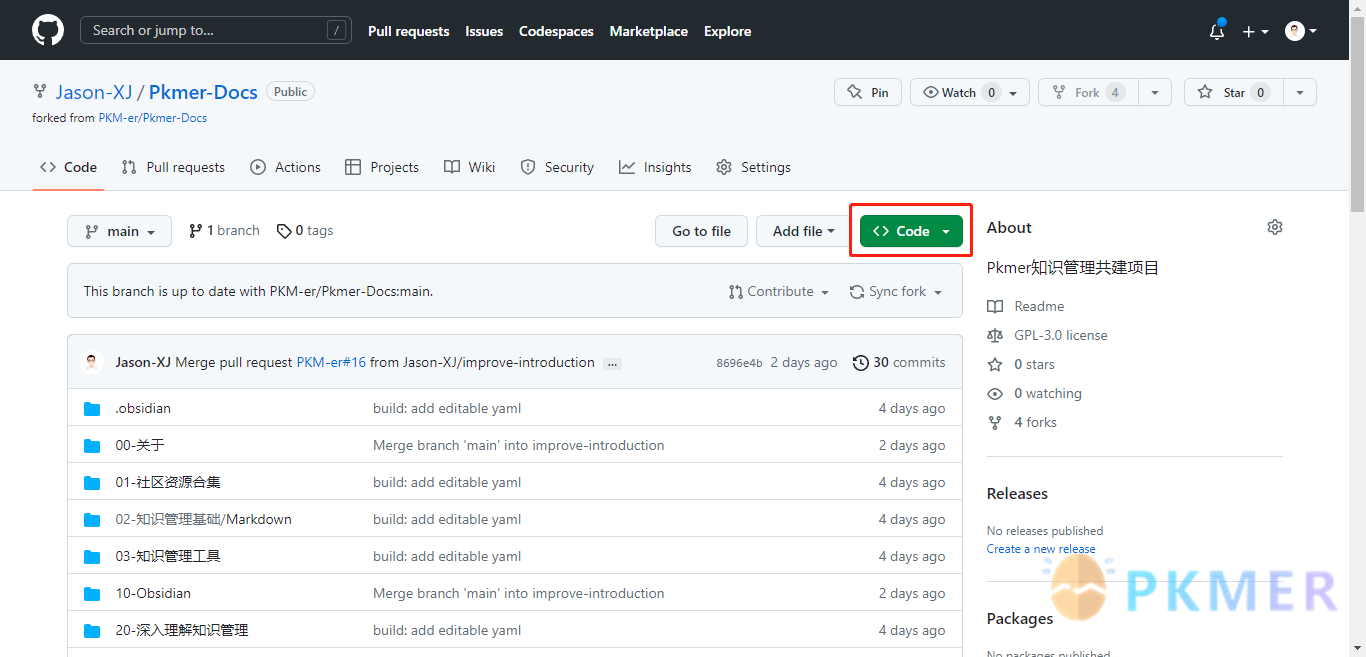Click the gear icon beside About

point(1274,227)
